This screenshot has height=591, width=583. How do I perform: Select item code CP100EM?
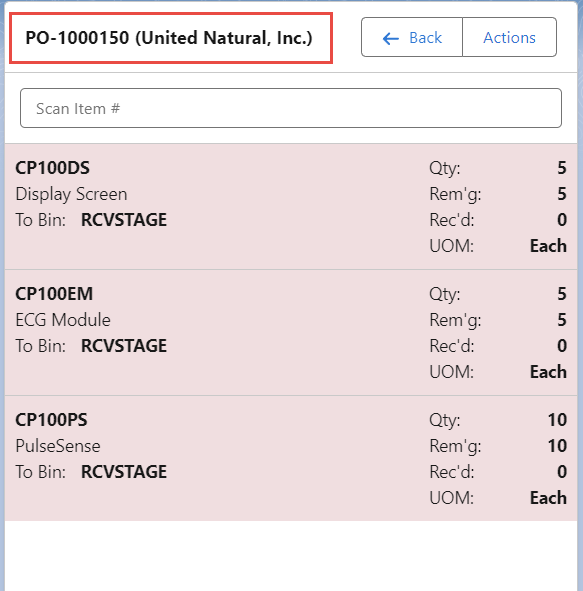coord(54,294)
